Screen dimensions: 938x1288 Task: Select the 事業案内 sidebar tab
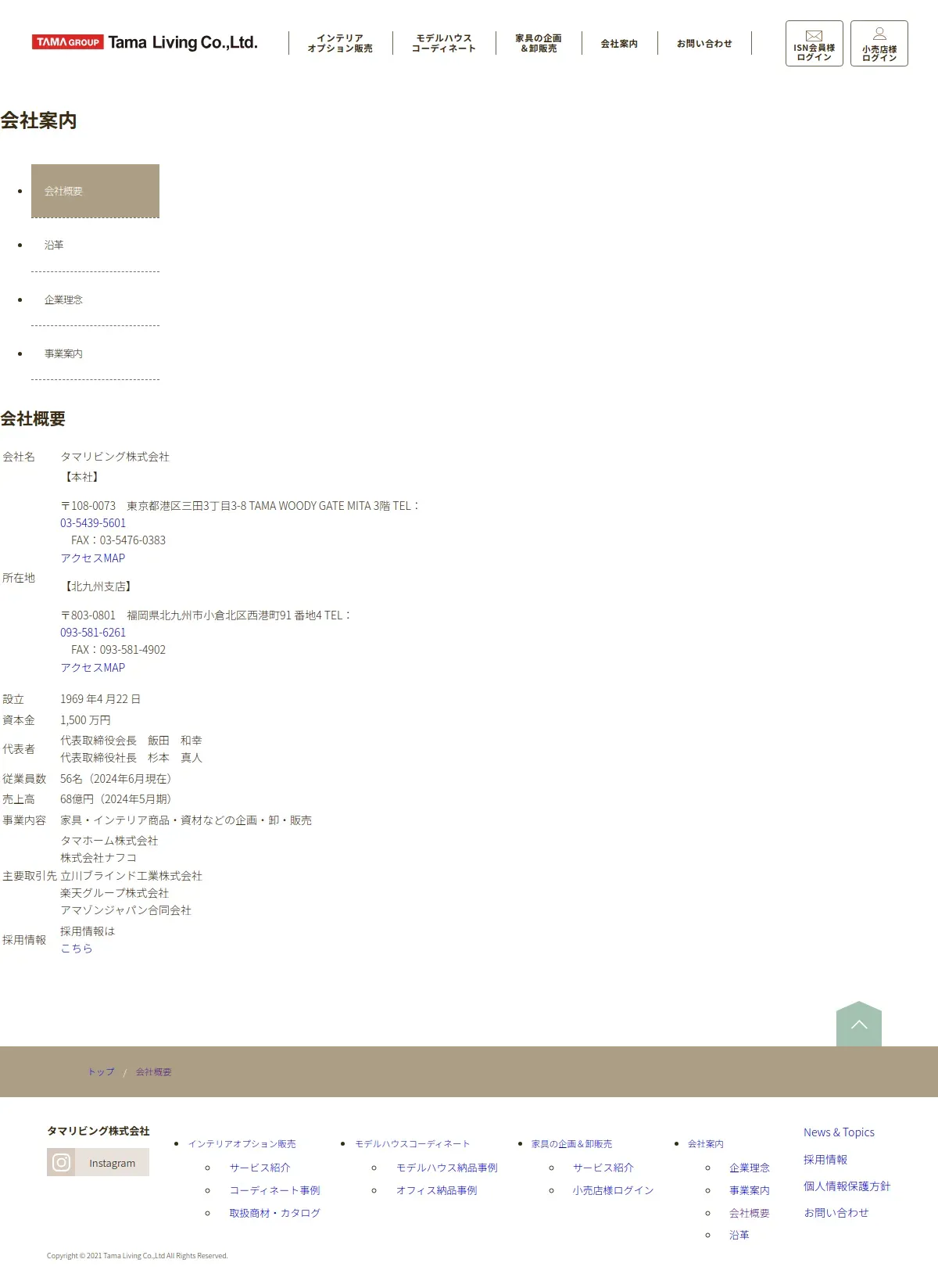click(x=95, y=353)
